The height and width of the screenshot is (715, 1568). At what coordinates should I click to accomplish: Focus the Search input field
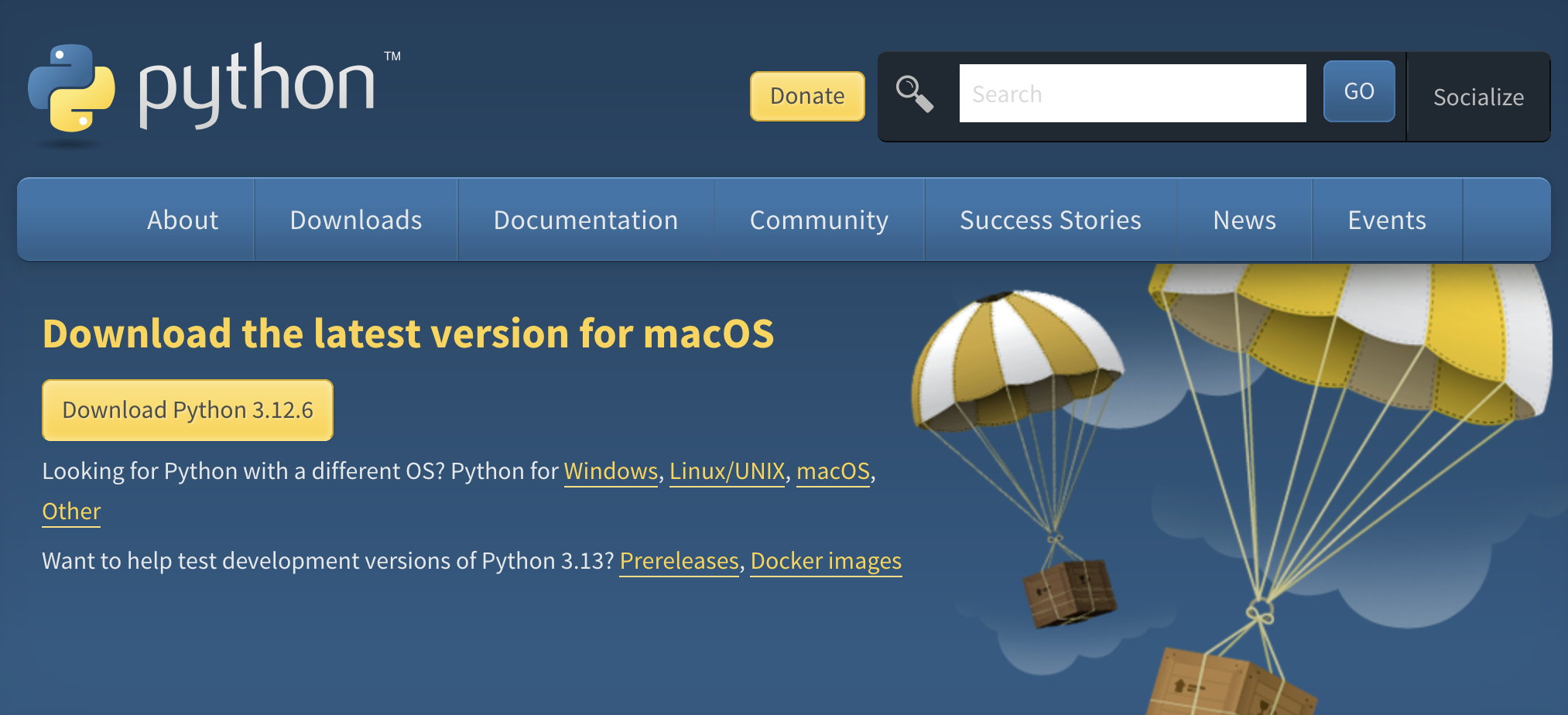click(x=1132, y=94)
